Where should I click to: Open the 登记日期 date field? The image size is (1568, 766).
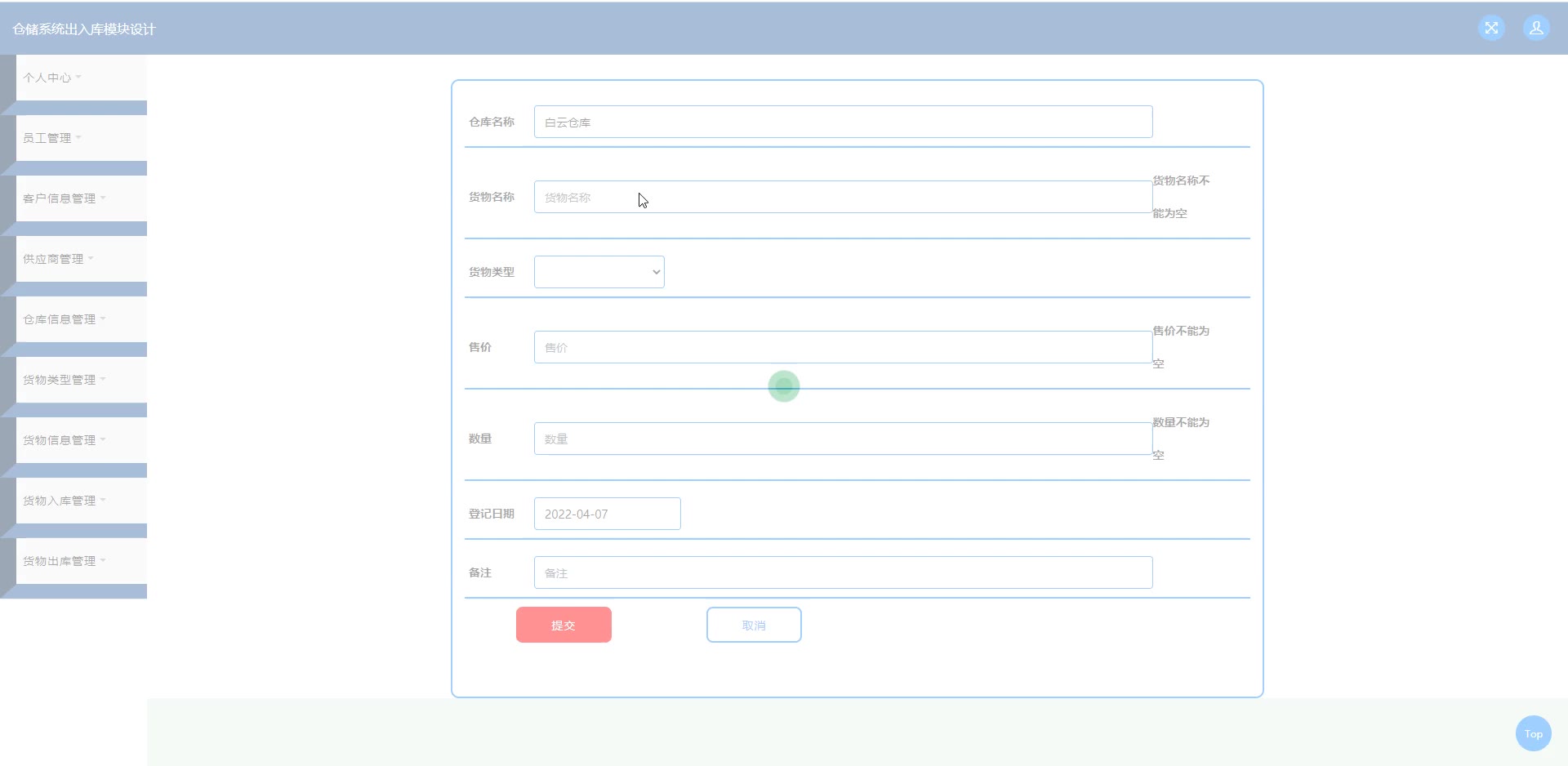pyautogui.click(x=607, y=514)
